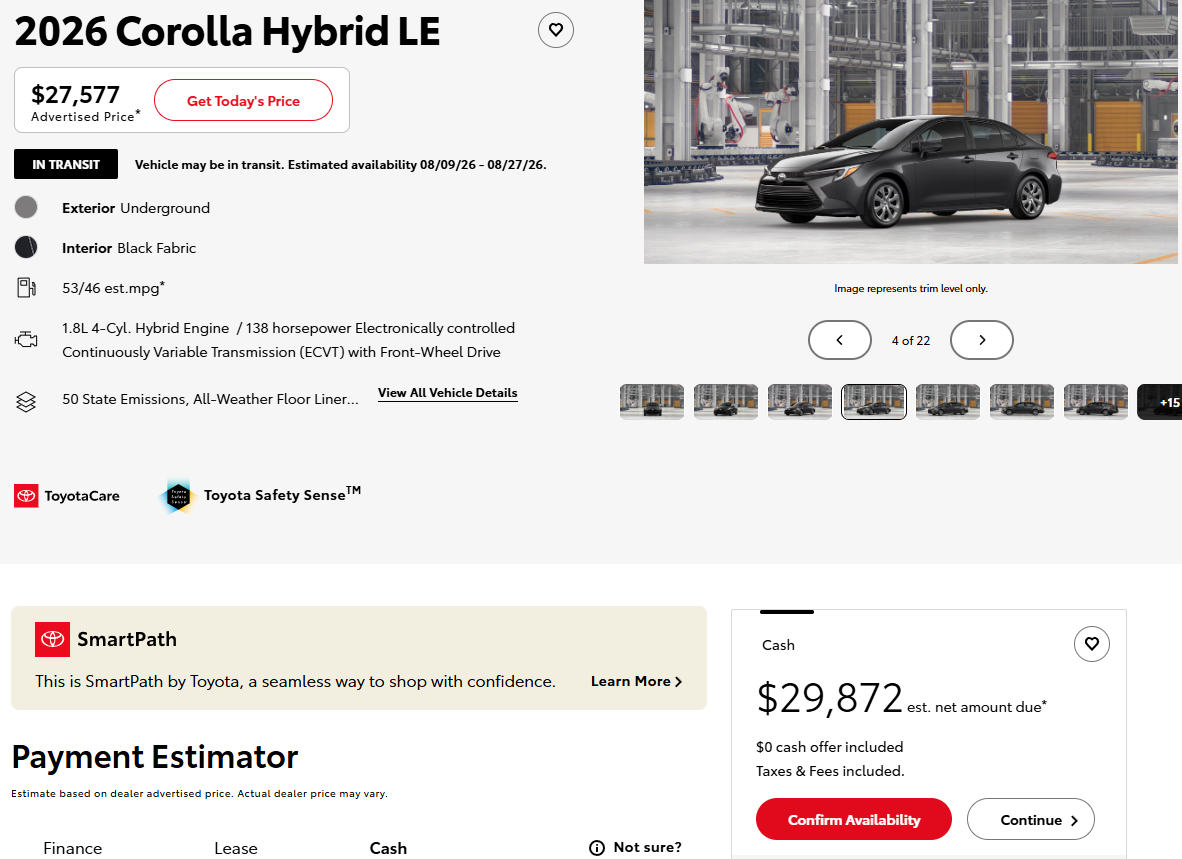Open Learn More about SmartPath
Viewport: 1182px width, 859px height.
point(637,681)
